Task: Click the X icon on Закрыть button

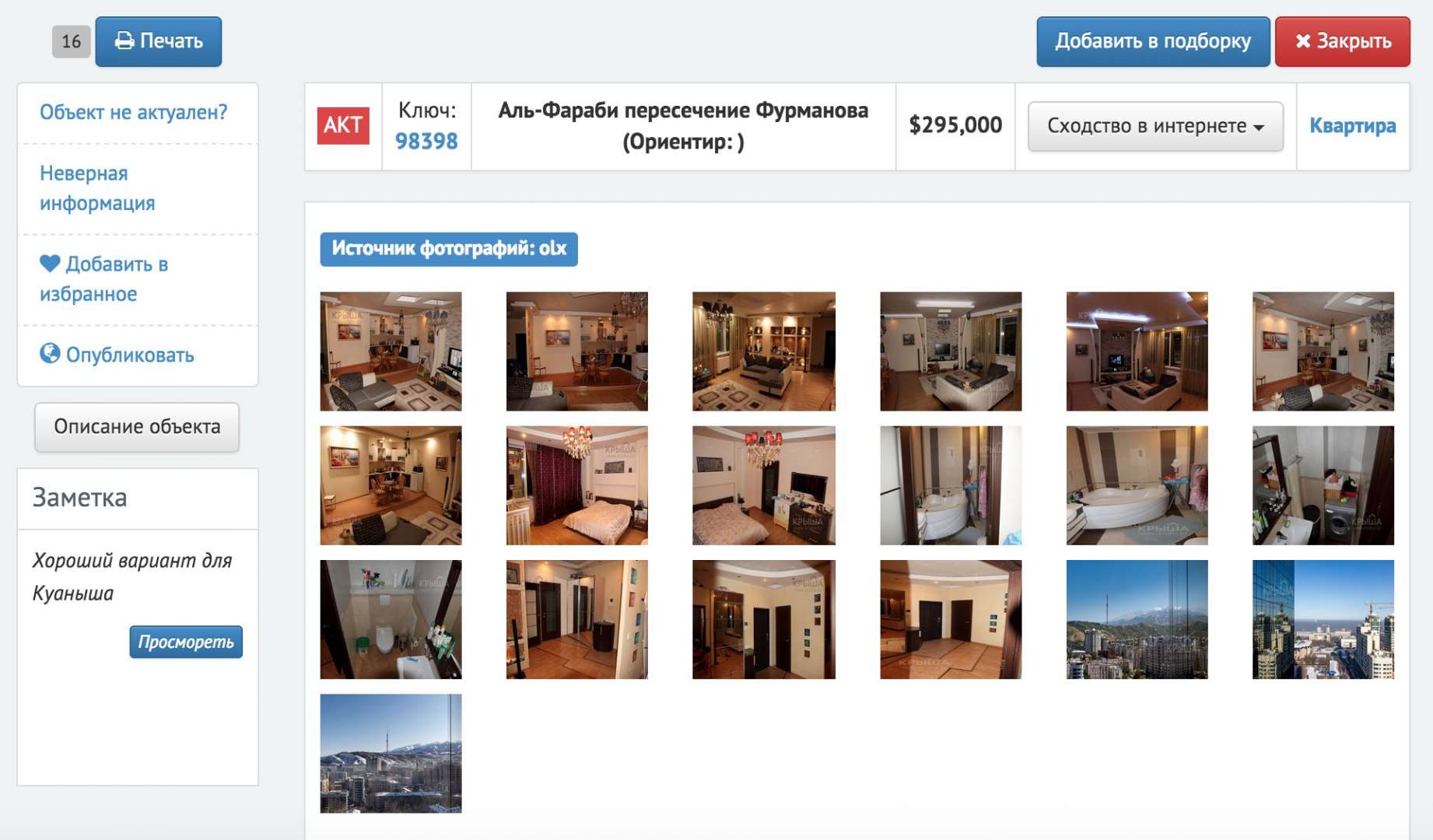Action: point(1303,41)
